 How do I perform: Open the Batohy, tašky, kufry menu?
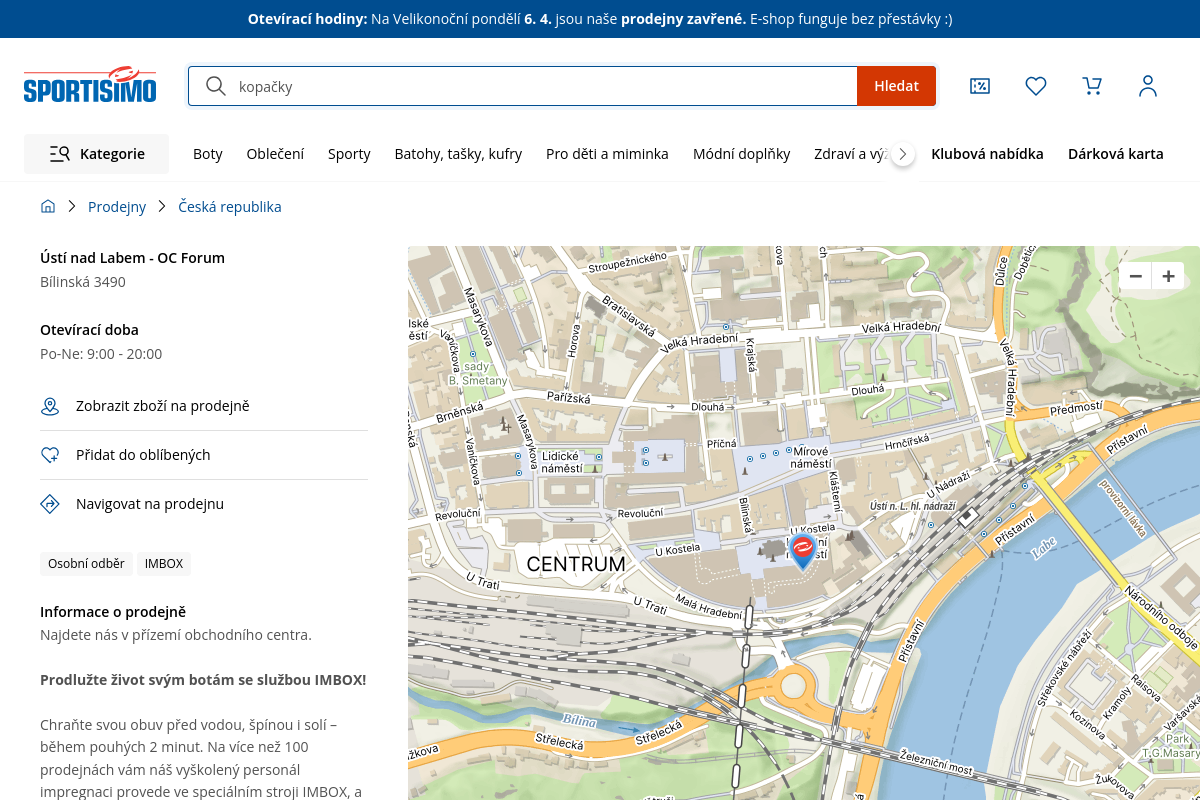coord(458,154)
